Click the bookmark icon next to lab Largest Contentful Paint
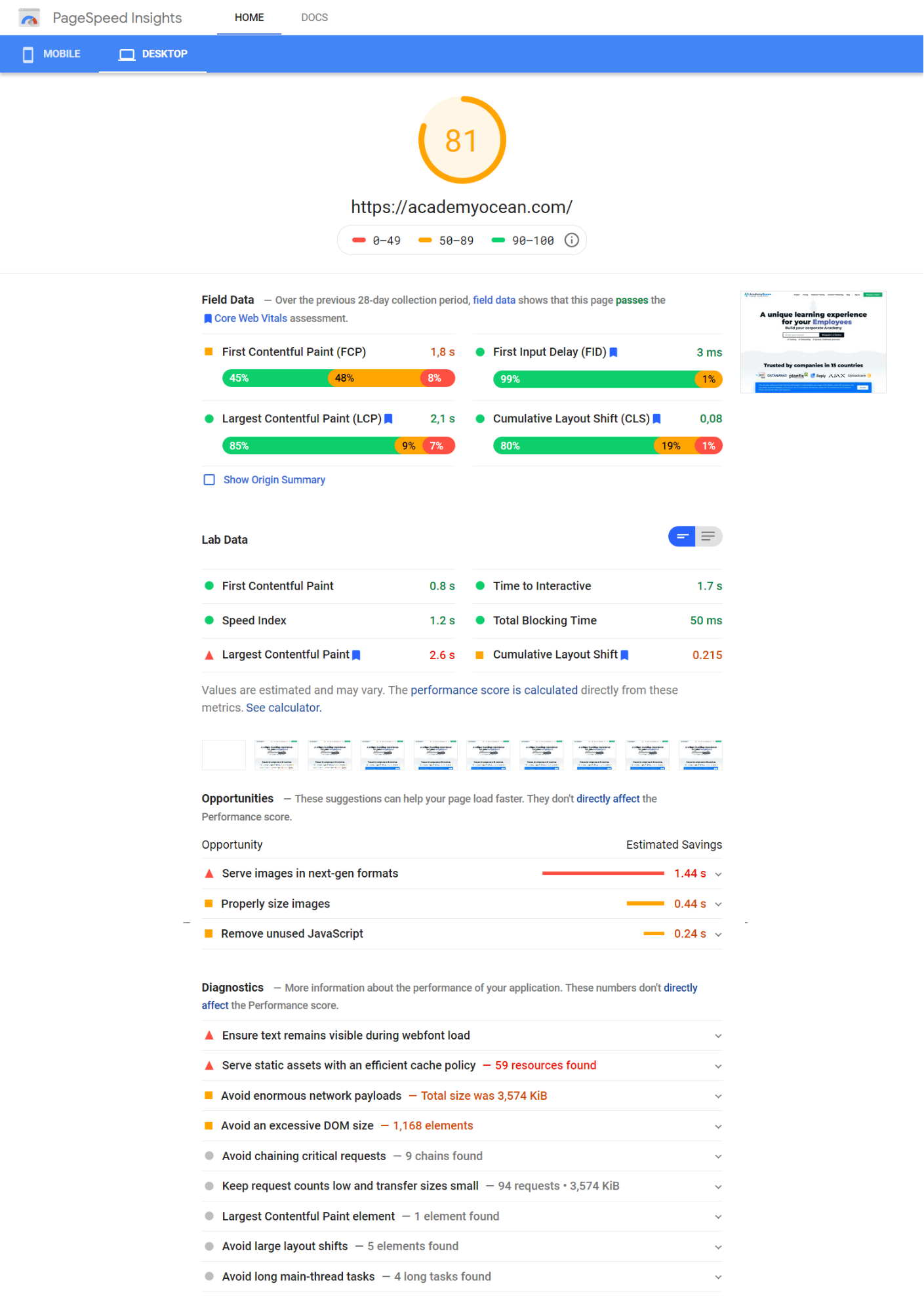924x1311 pixels. point(356,655)
